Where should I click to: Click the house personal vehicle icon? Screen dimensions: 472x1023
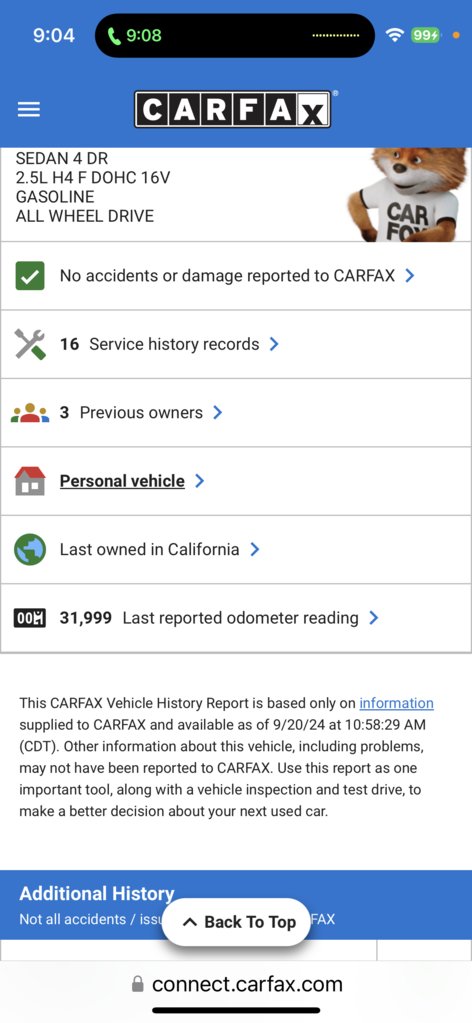[x=30, y=481]
